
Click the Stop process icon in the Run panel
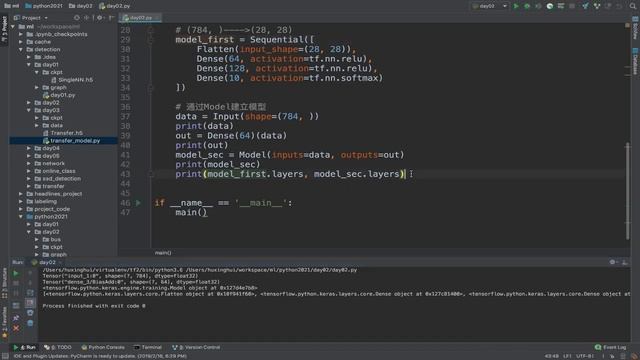(x=16, y=283)
